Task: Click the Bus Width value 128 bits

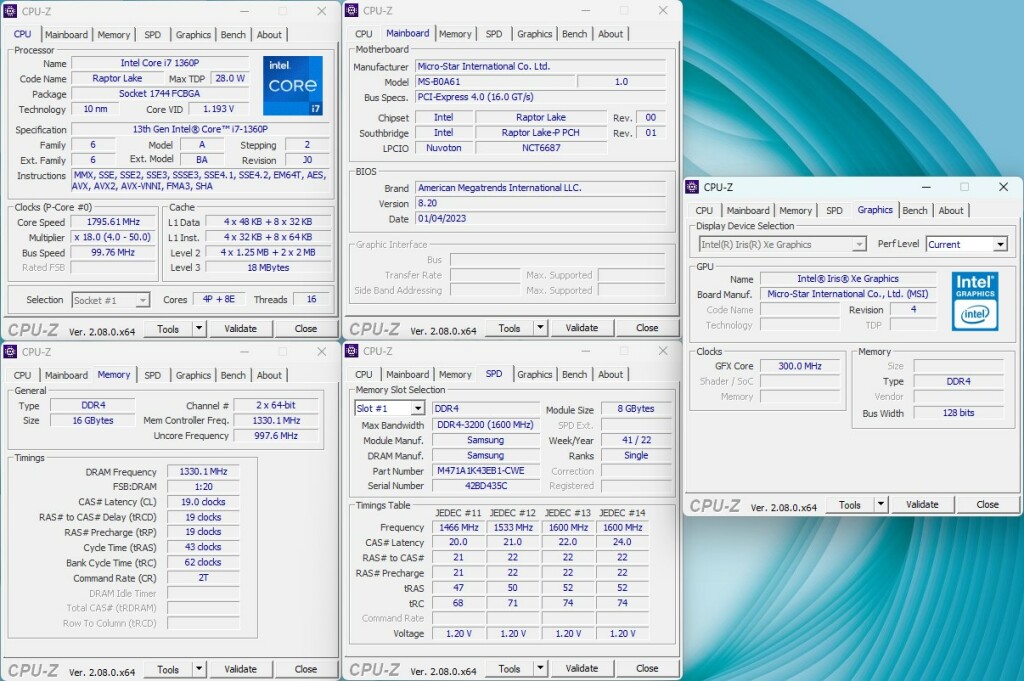Action: (958, 413)
